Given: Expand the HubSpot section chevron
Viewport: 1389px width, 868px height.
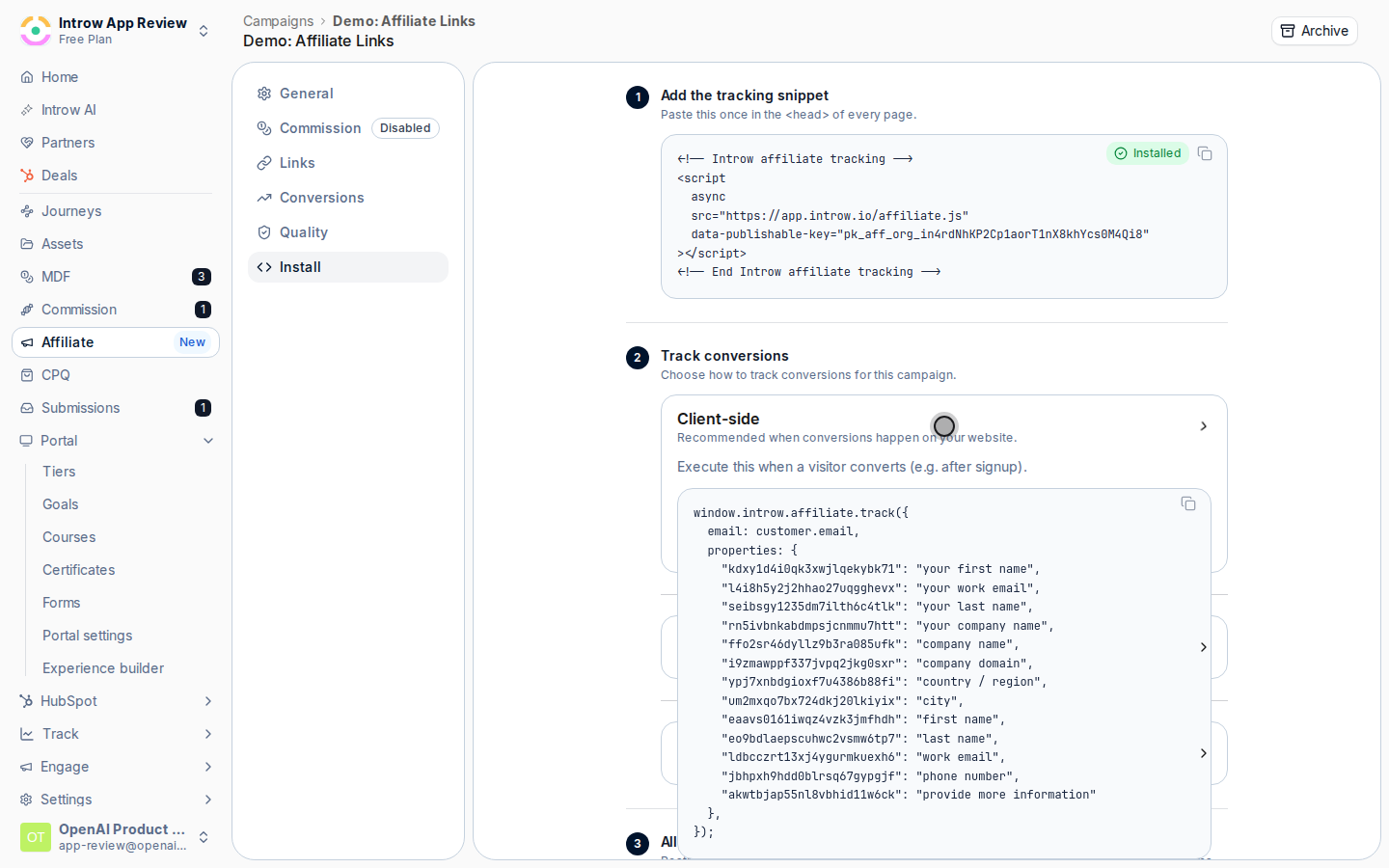Looking at the screenshot, I should 208,701.
